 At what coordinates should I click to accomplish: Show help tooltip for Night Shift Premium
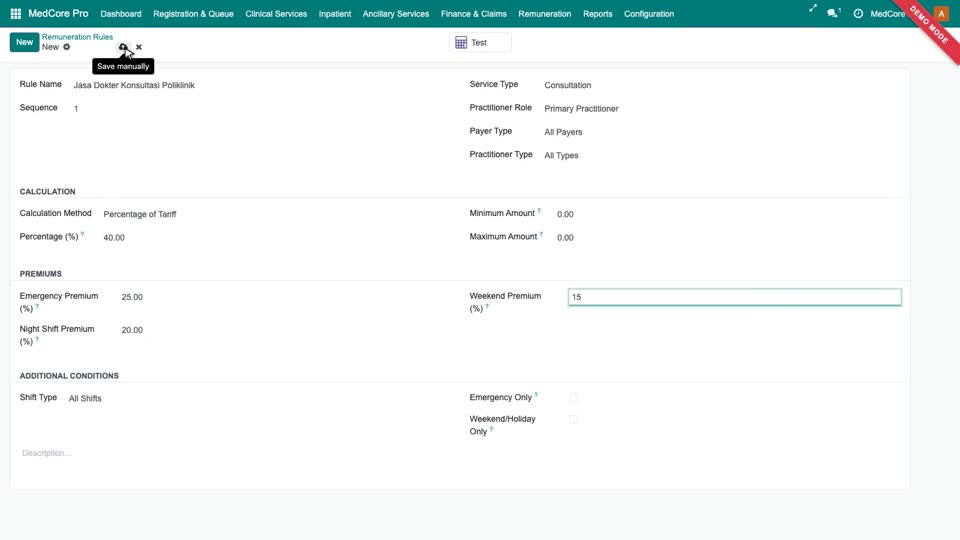tap(37, 339)
